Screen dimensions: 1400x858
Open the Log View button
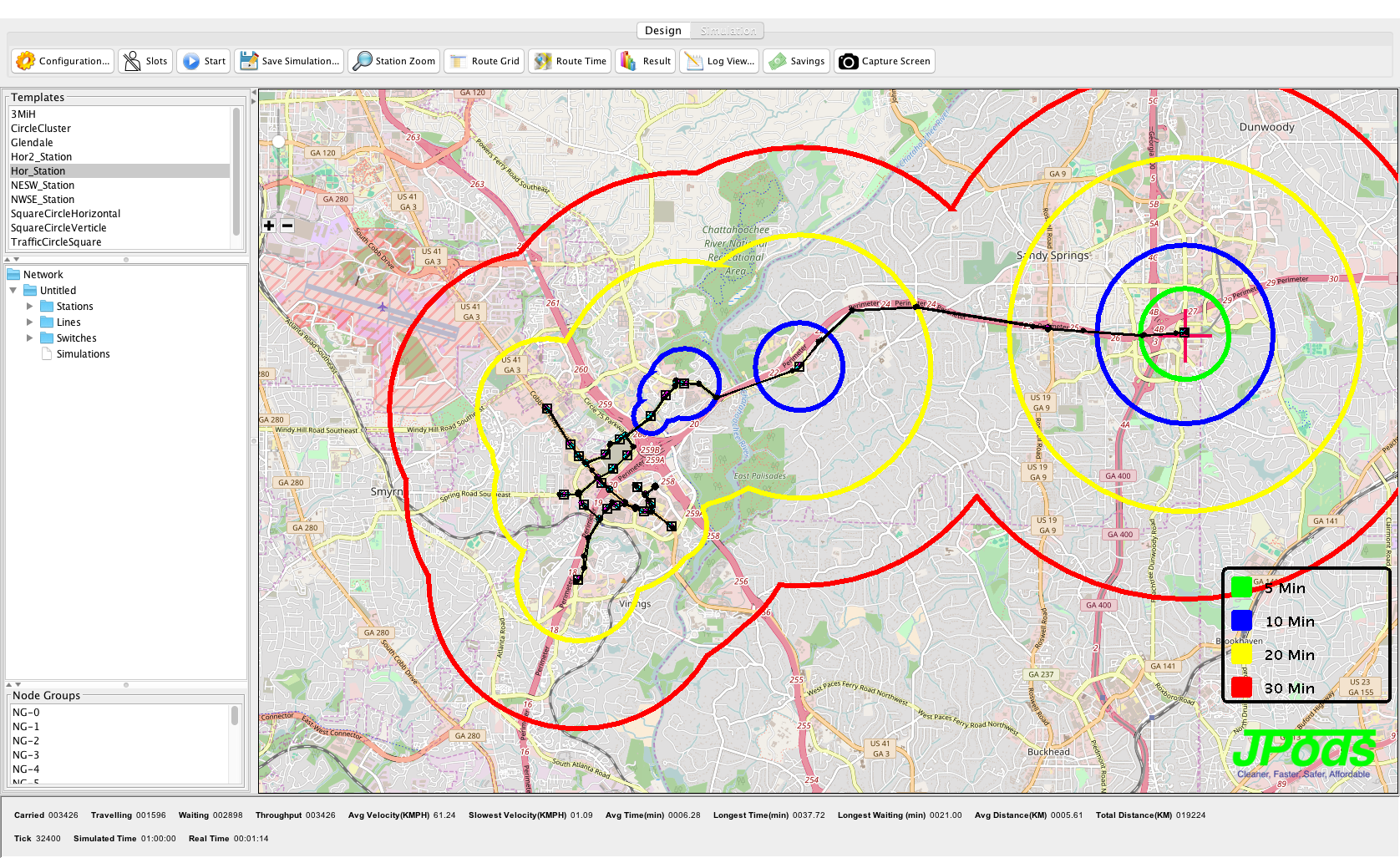coord(720,61)
